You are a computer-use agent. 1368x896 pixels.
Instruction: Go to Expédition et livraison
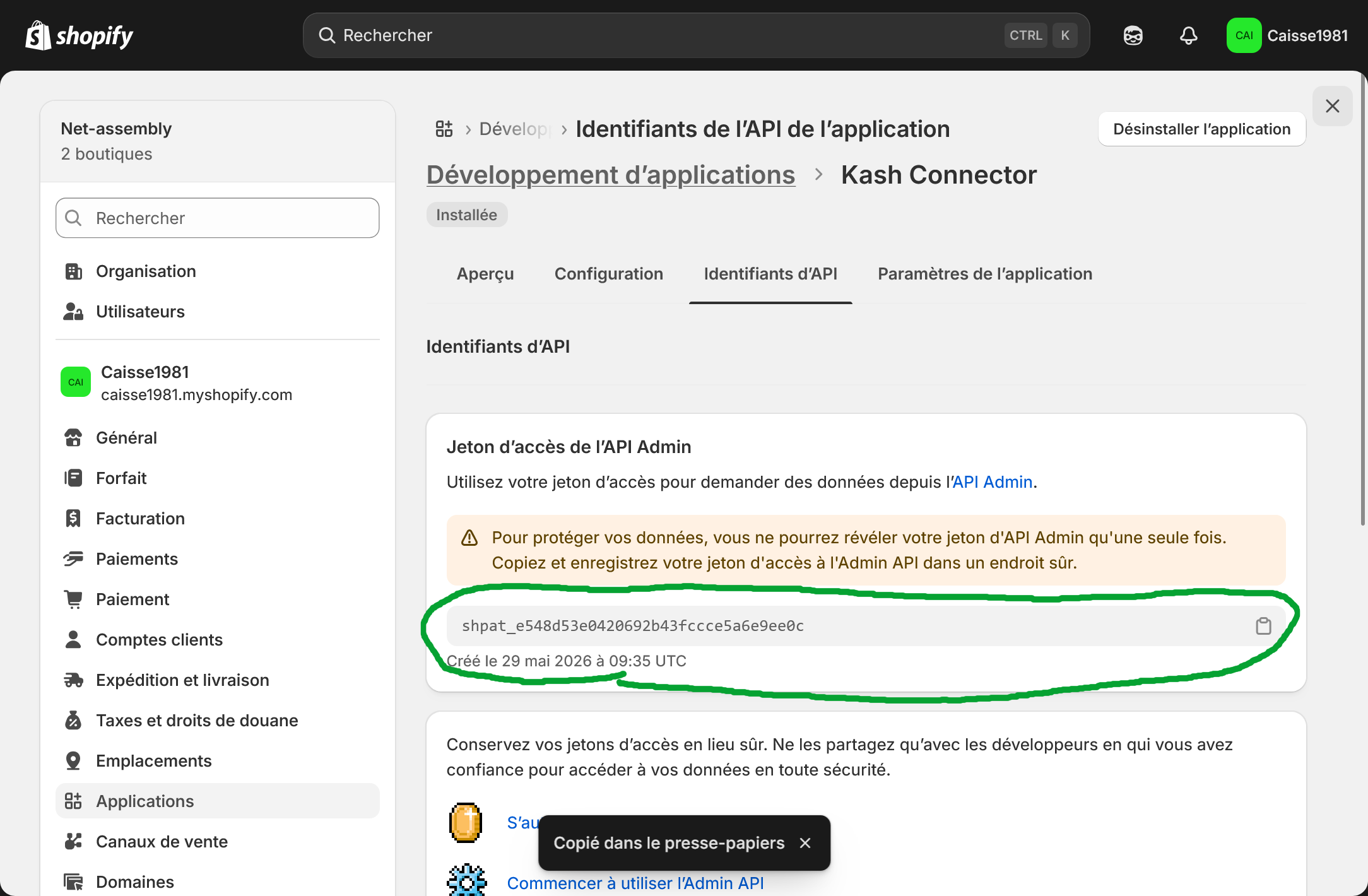[x=218, y=680]
